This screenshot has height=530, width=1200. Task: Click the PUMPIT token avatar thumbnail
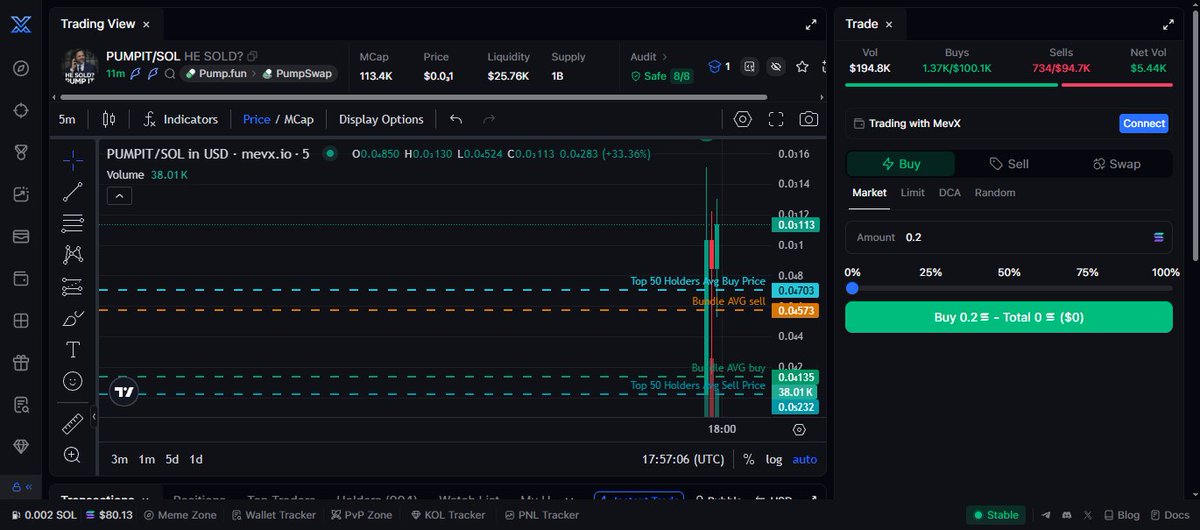click(79, 65)
